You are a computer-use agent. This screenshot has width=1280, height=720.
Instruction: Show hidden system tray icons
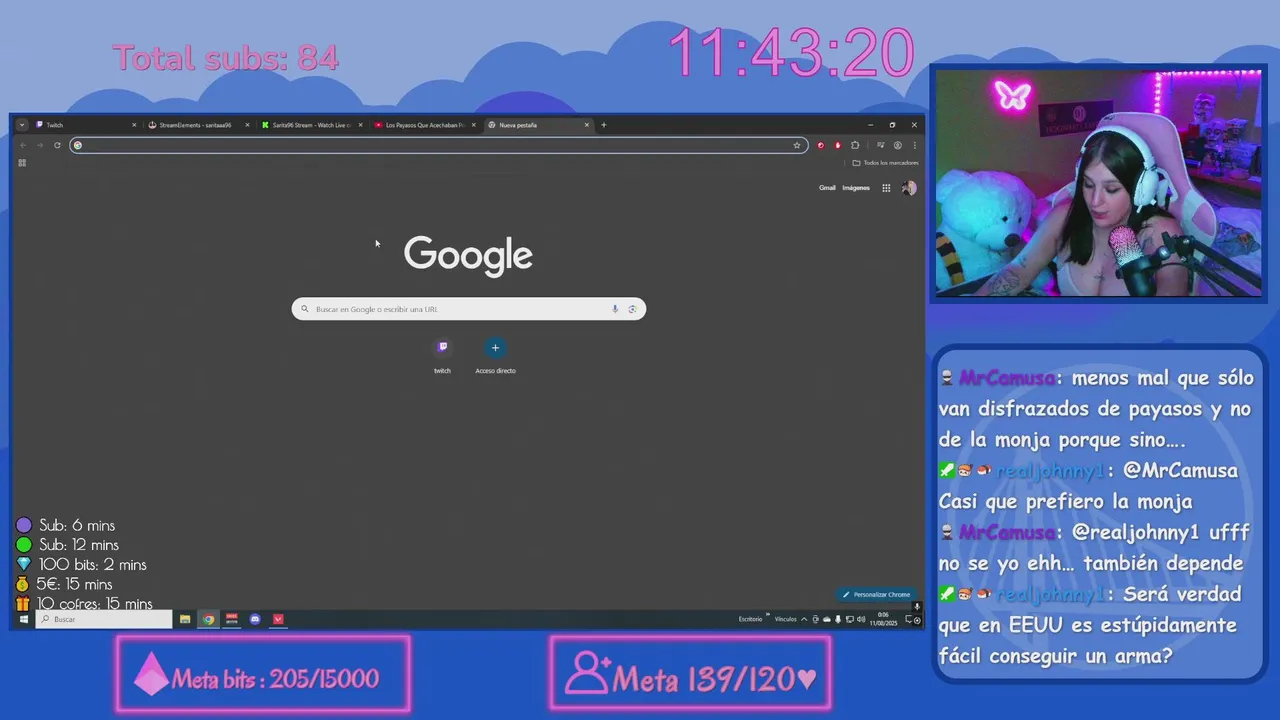coord(806,619)
